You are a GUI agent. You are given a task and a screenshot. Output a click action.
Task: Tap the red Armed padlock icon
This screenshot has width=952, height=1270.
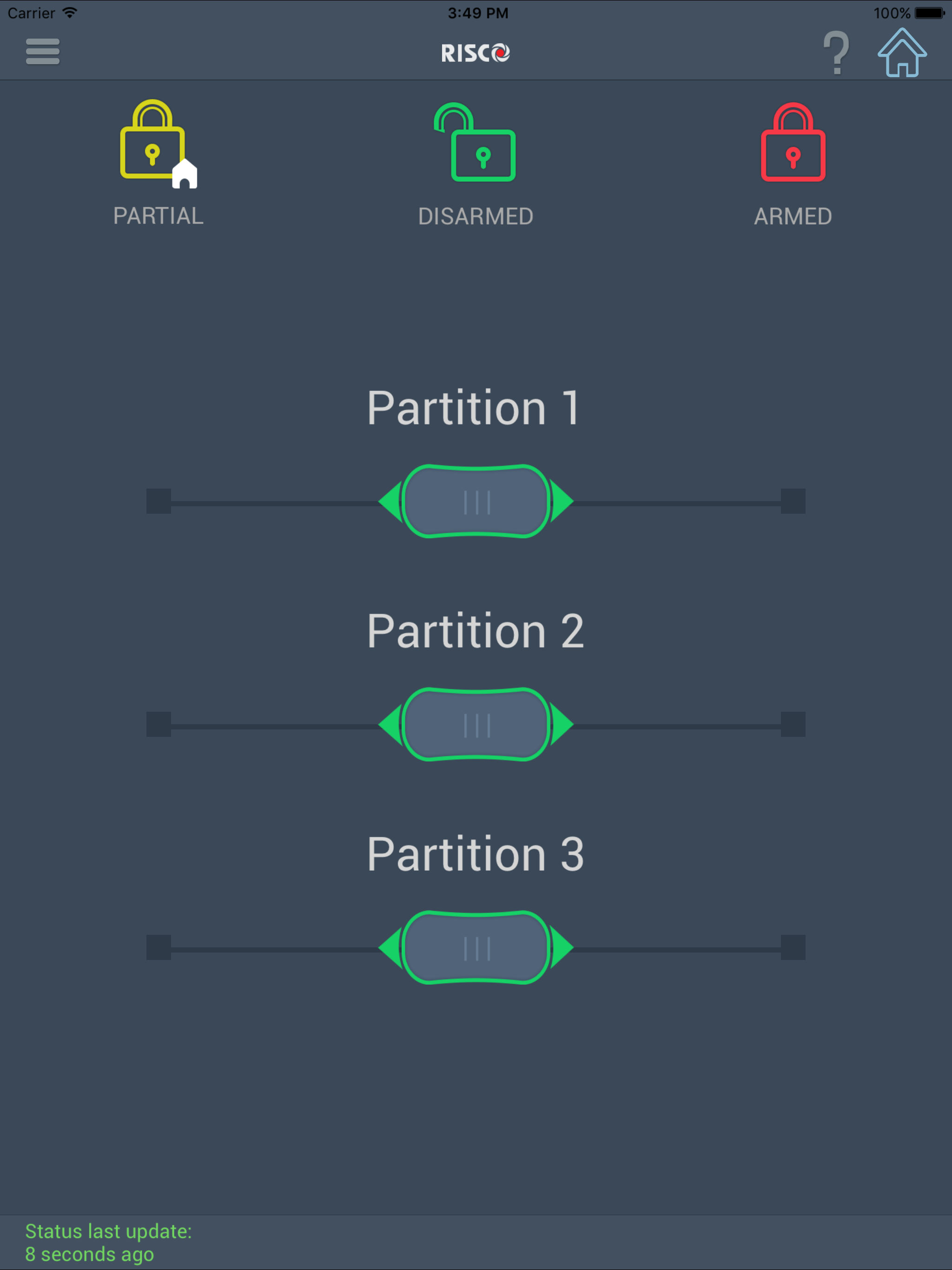(793, 144)
